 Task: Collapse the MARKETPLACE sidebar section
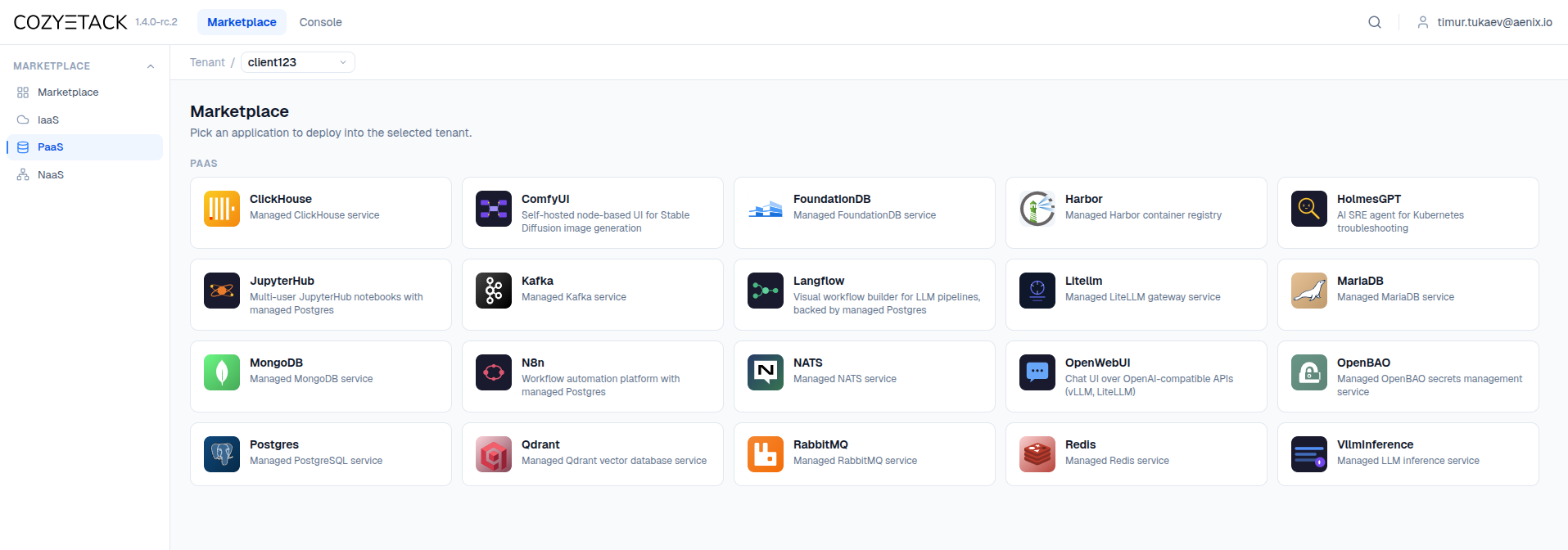[151, 66]
